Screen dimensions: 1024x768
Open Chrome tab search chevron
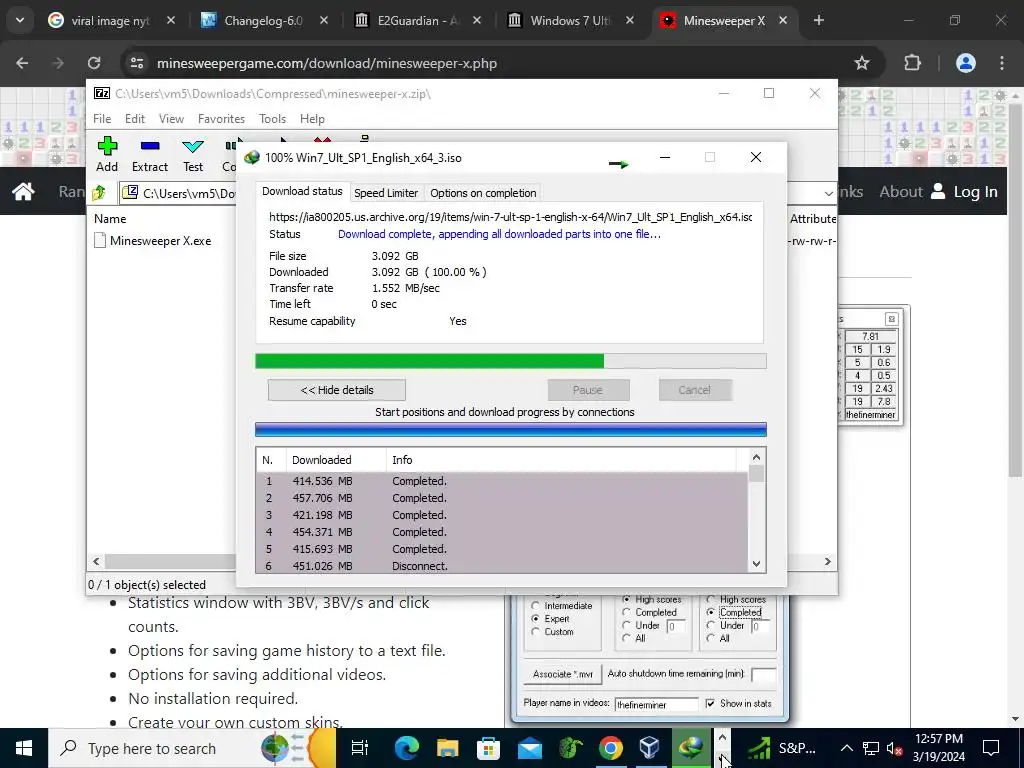(x=20, y=20)
